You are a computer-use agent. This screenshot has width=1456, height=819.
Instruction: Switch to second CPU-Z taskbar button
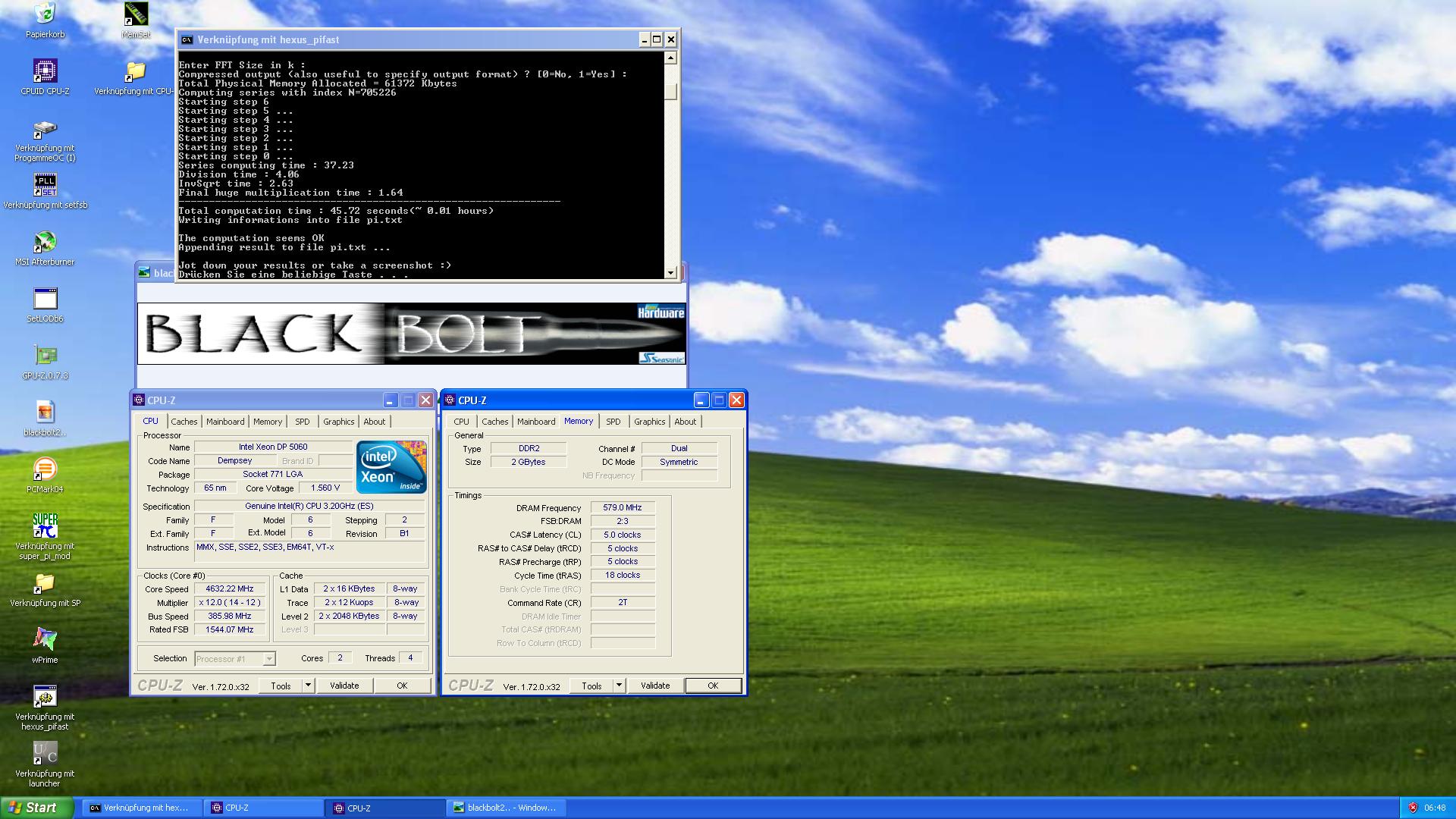click(x=385, y=808)
